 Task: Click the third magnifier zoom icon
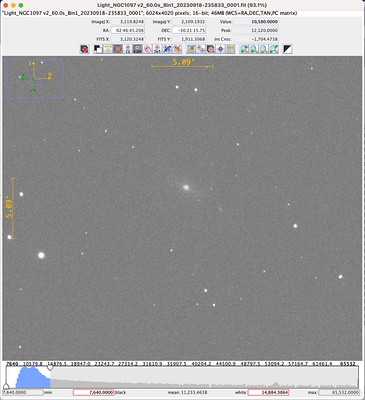(264, 49)
